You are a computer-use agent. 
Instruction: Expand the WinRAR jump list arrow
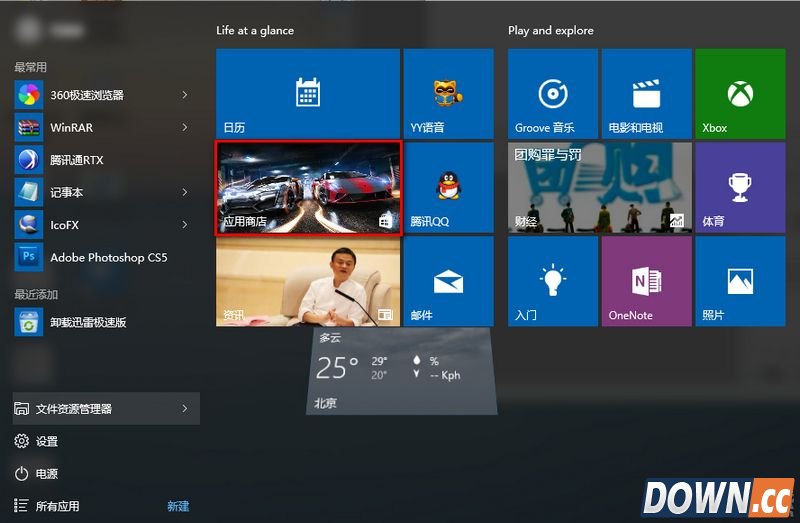[185, 127]
